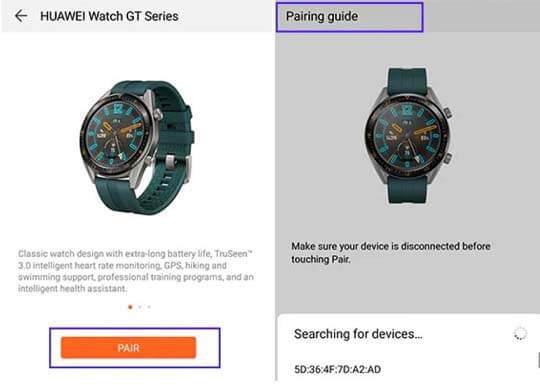This screenshot has height=385, width=540.
Task: Click the disconnect-before-pairing instruction text
Action: (x=391, y=253)
